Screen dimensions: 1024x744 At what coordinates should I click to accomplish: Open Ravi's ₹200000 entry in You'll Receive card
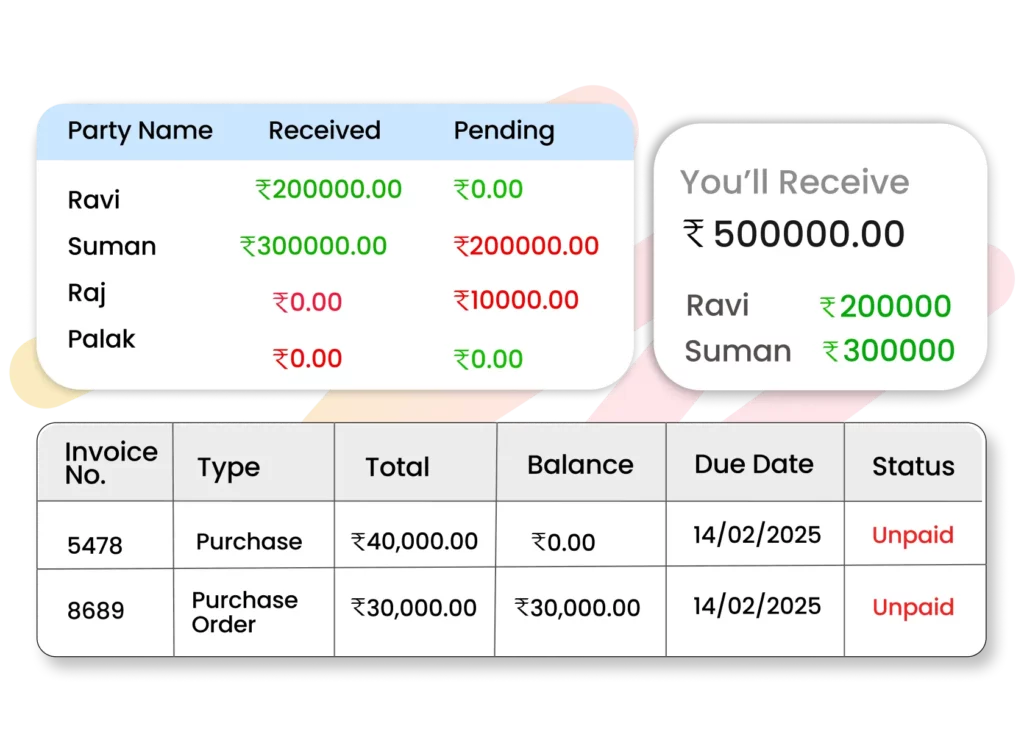tap(885, 307)
